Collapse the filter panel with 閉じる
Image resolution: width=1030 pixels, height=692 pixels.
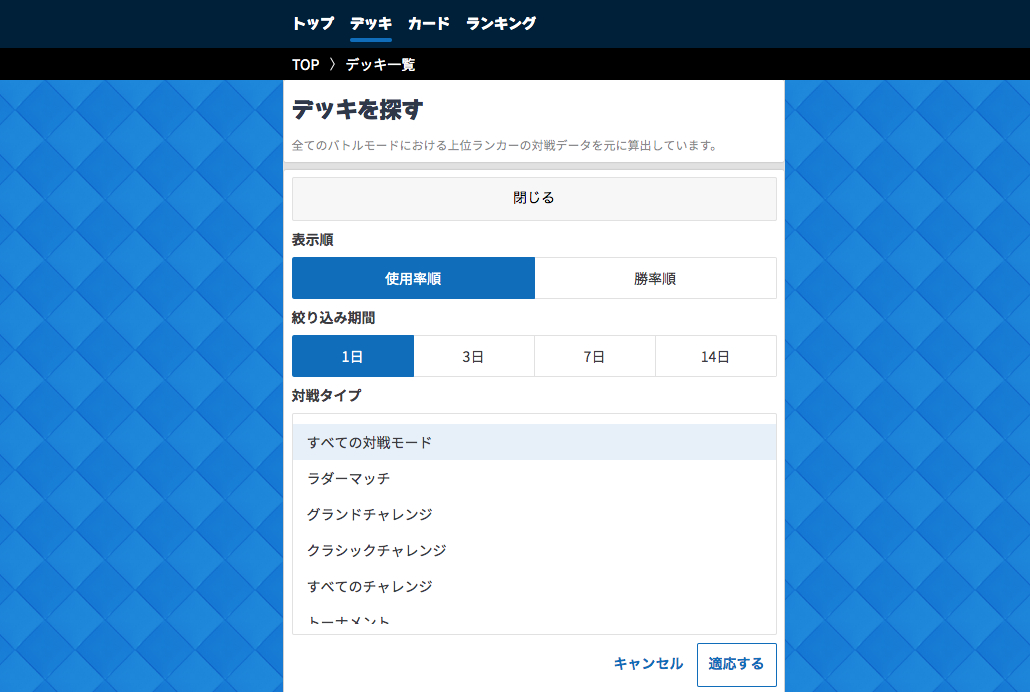(534, 198)
